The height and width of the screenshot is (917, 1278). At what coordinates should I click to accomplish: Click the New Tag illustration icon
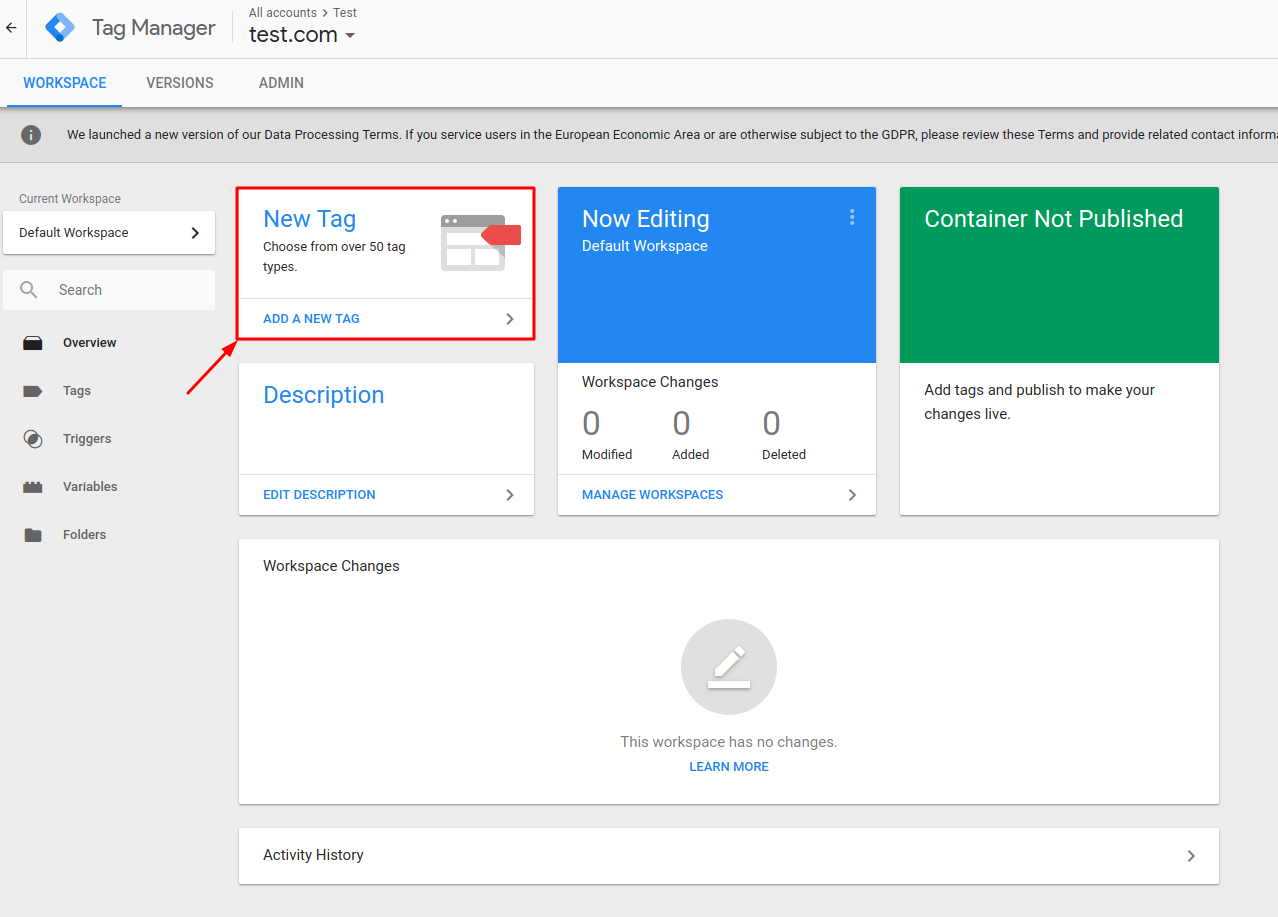pyautogui.click(x=481, y=242)
